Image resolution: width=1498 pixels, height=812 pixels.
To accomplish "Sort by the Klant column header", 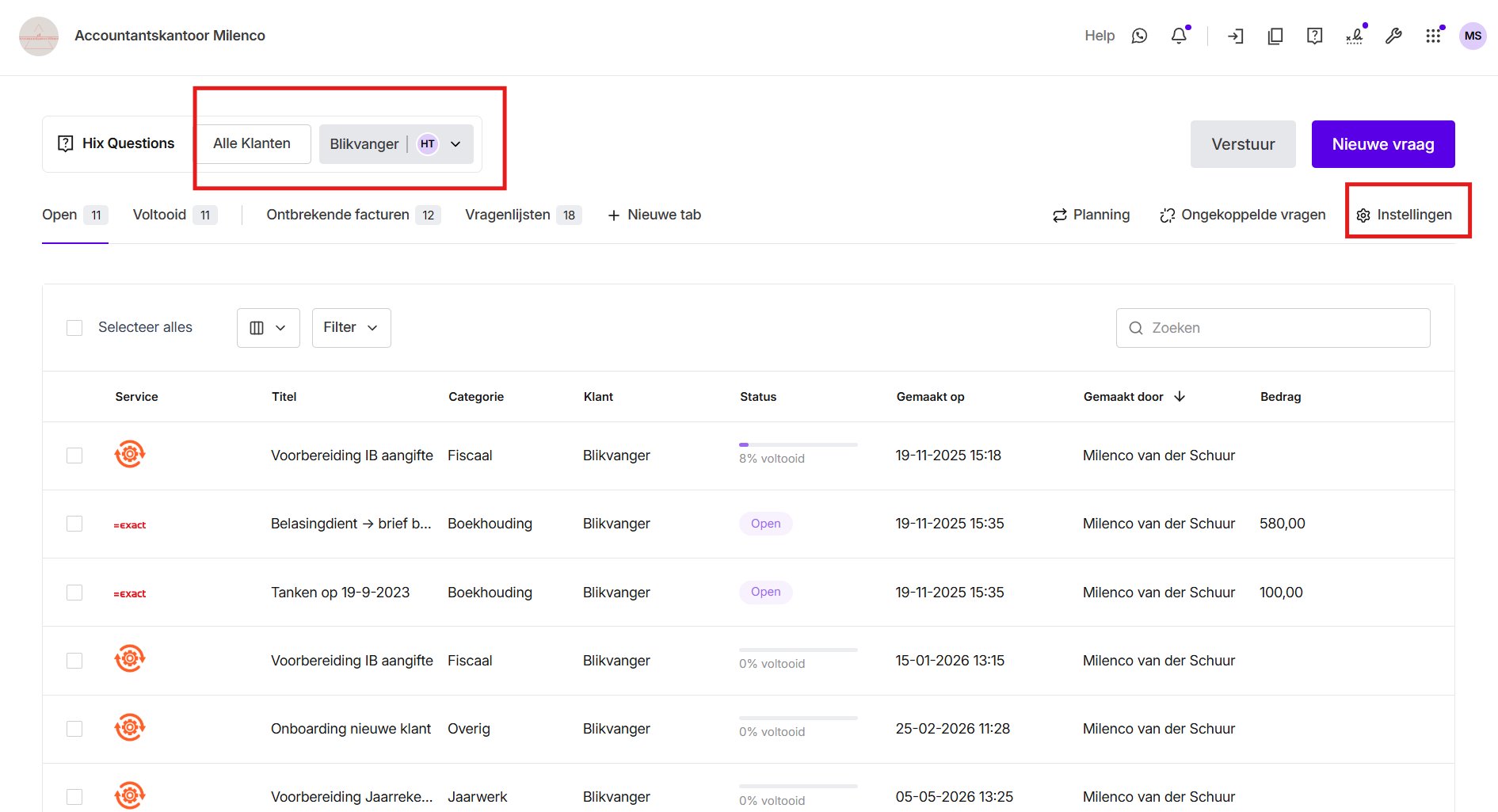I will click(598, 396).
